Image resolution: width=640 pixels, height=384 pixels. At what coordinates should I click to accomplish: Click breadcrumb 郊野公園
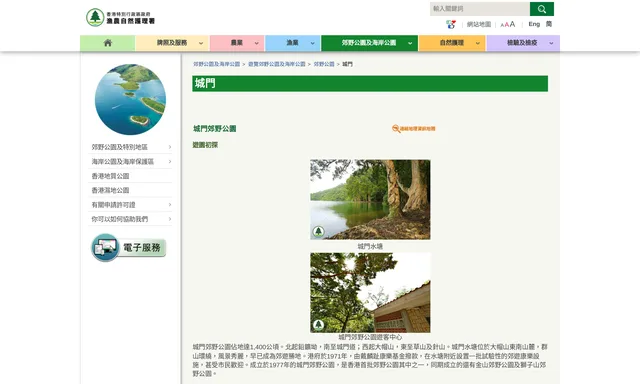[x=324, y=64]
